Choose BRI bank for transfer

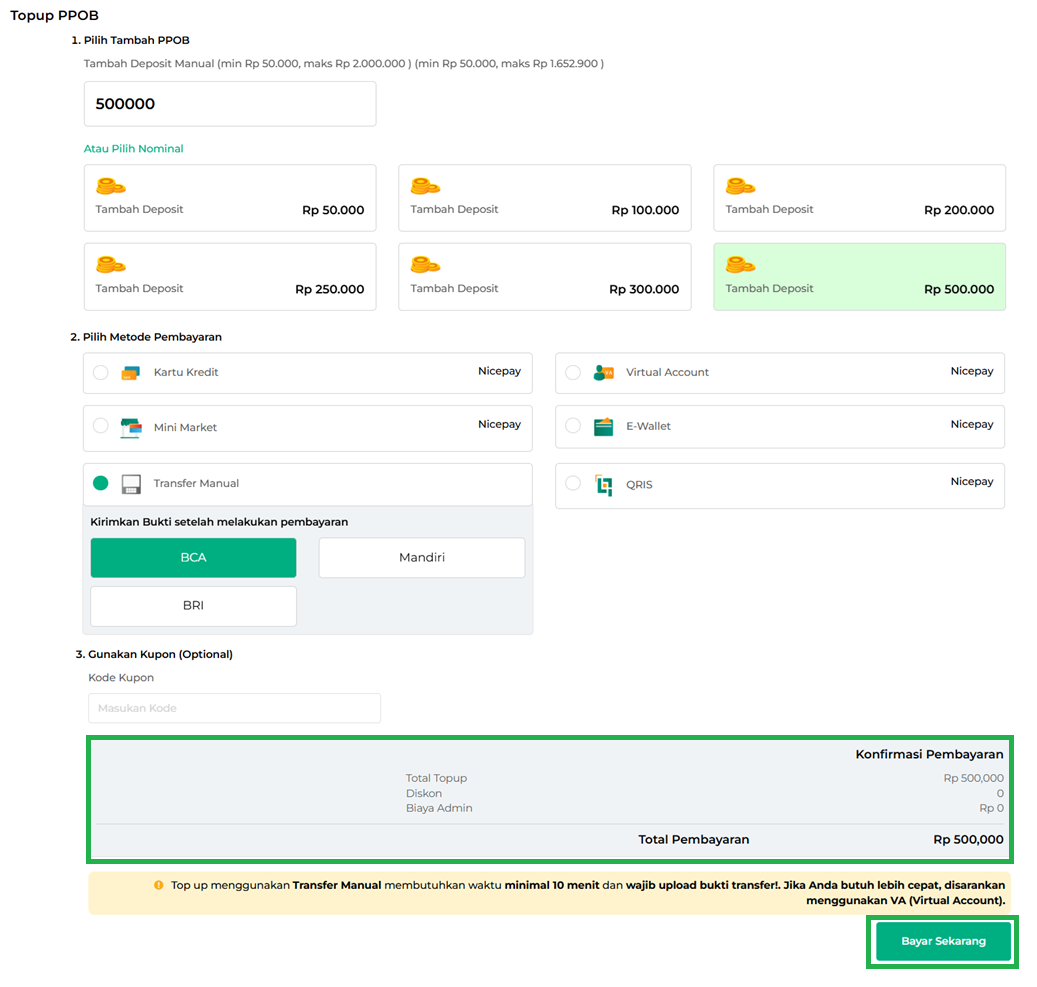tap(193, 606)
